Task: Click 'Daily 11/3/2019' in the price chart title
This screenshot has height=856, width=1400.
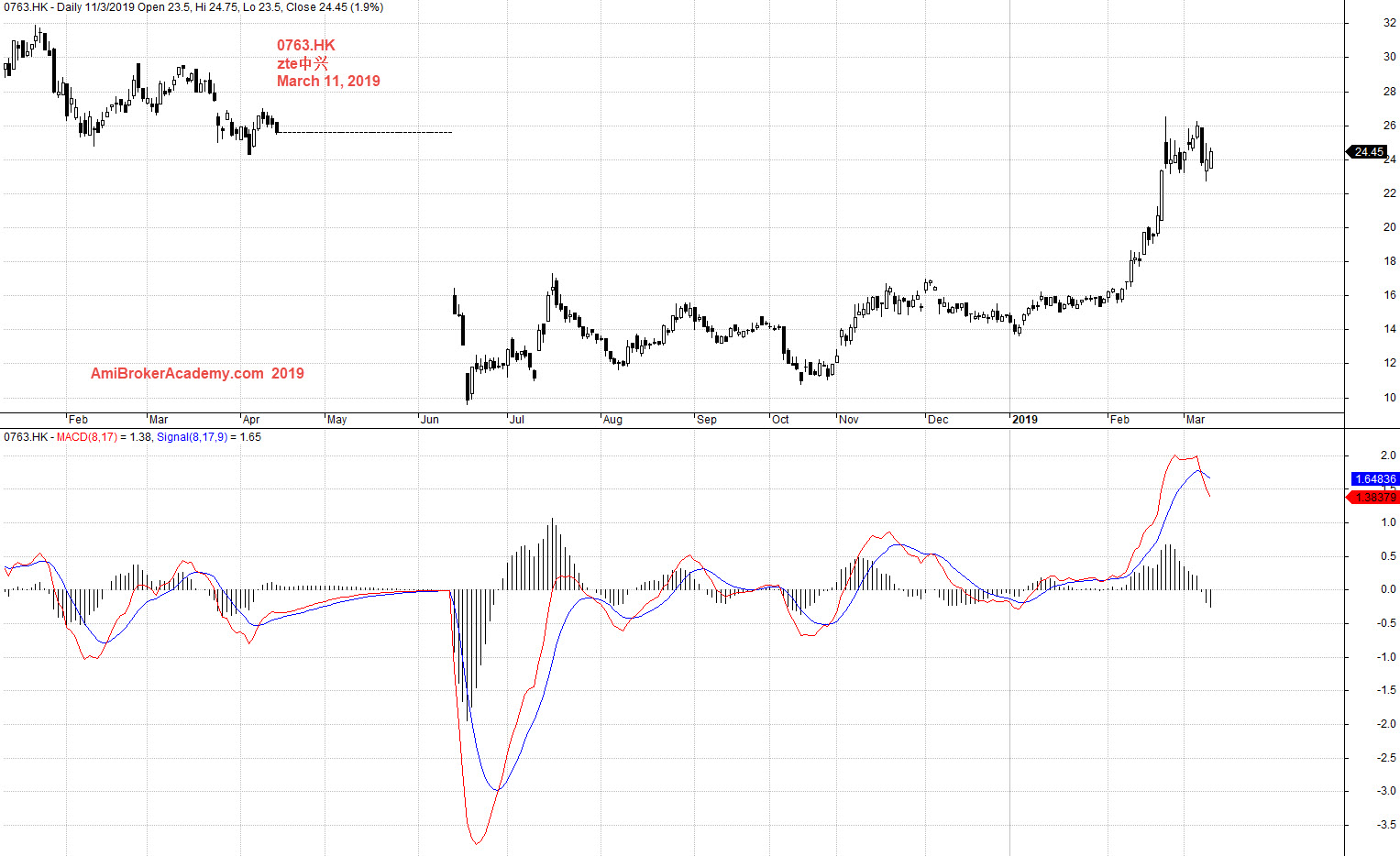Action: click(95, 7)
